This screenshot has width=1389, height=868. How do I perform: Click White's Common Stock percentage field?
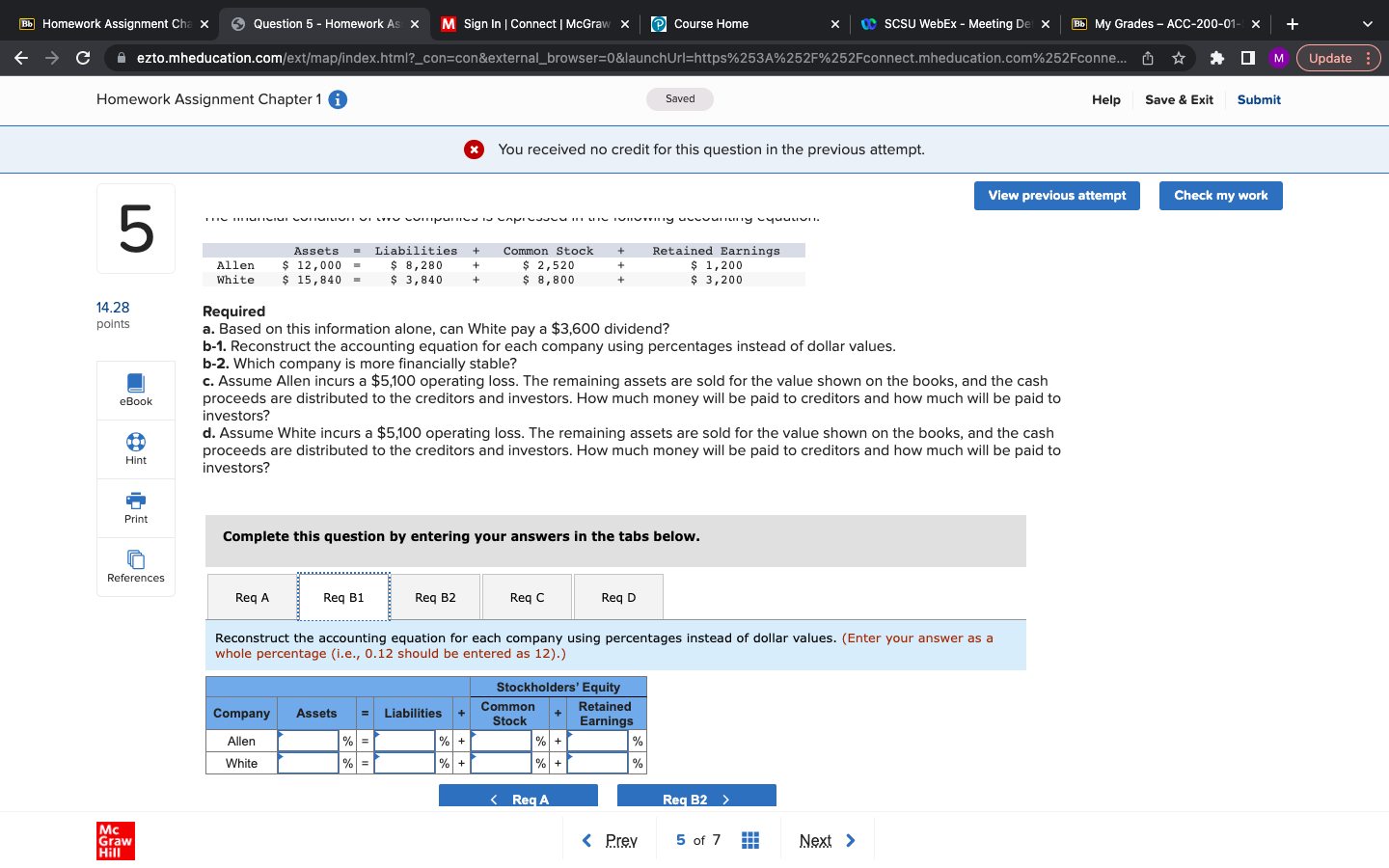point(502,763)
